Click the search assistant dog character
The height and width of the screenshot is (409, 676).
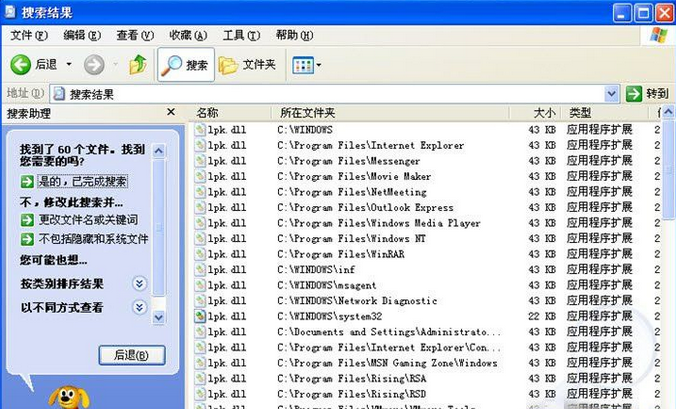[69, 397]
